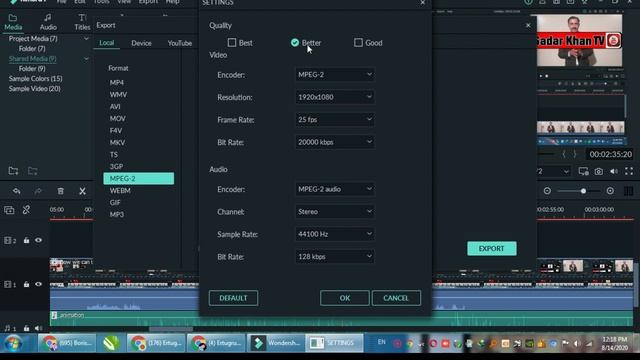Switch to YouTube export tab
The width and height of the screenshot is (640, 360).
pos(180,43)
